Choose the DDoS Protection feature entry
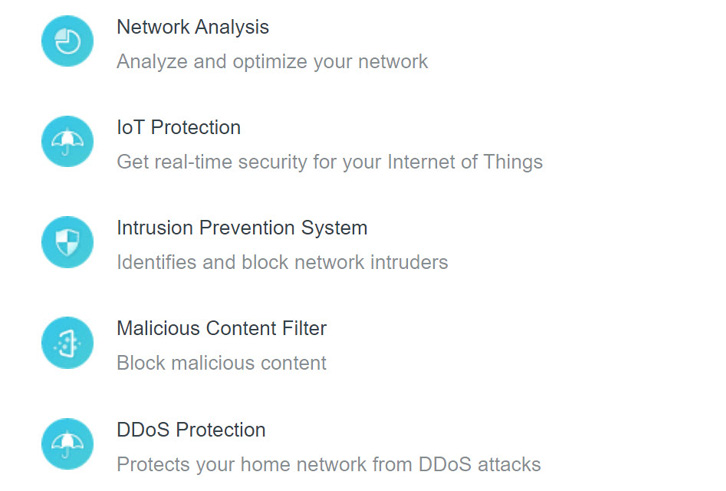The height and width of the screenshot is (491, 726). (x=291, y=445)
